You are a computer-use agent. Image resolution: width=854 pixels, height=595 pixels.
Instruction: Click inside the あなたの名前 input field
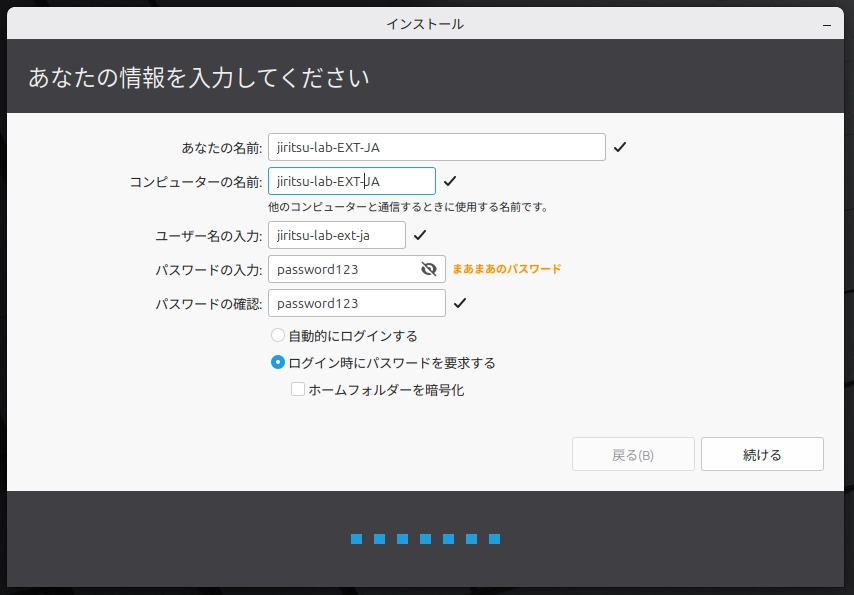pos(437,146)
